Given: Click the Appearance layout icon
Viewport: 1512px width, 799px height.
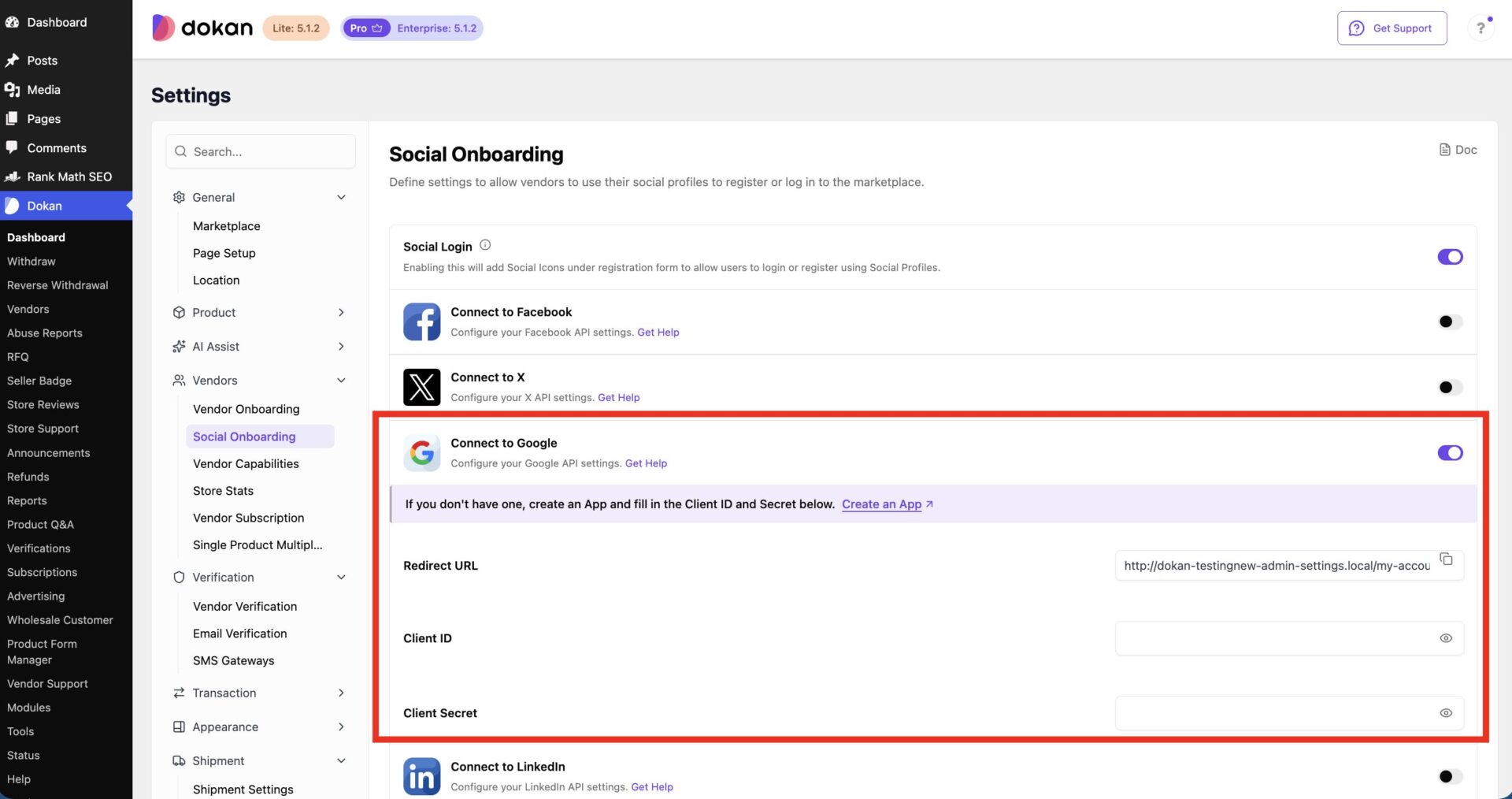Looking at the screenshot, I should click(179, 727).
